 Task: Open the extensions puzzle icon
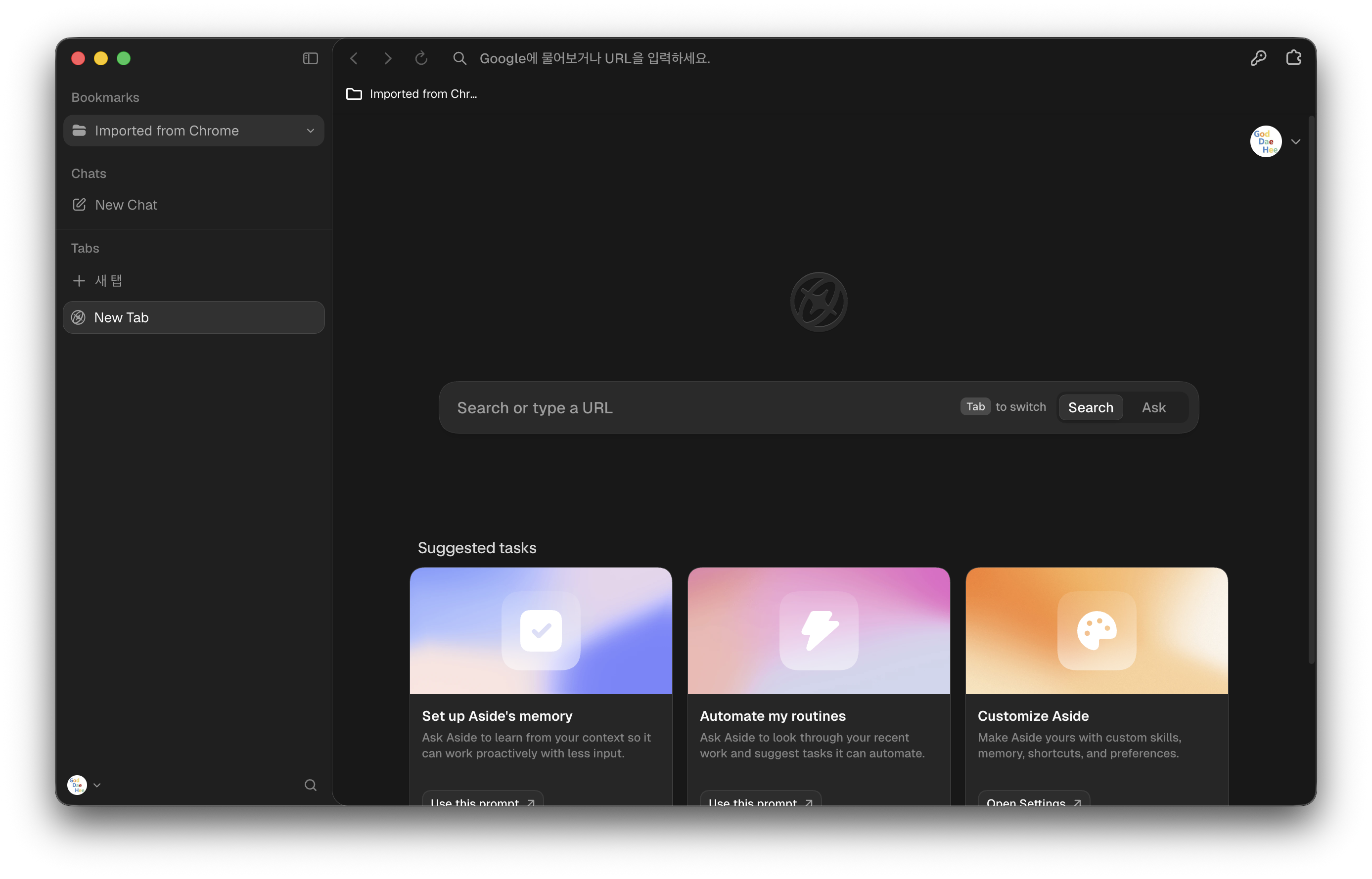1293,58
